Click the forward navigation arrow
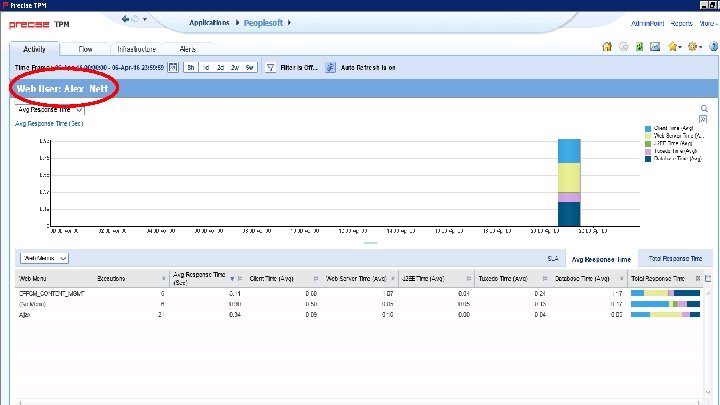The height and width of the screenshot is (405, 720). [x=135, y=19]
